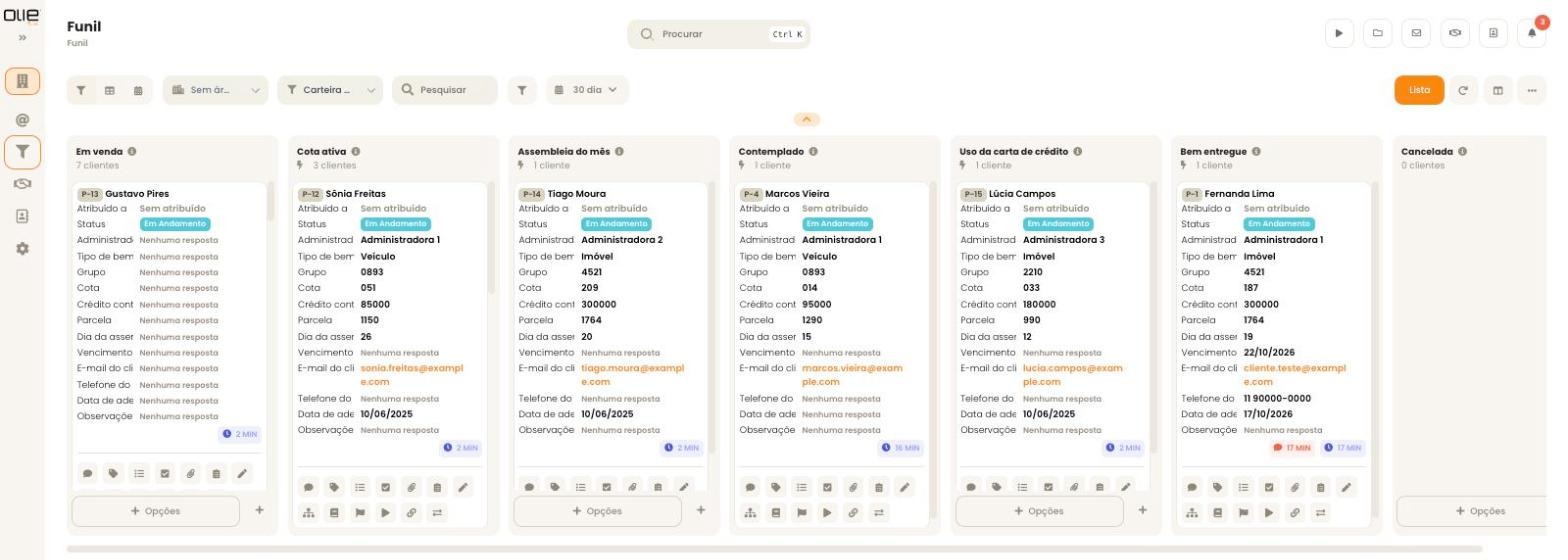Click the comment icon on Gustavo Pires card
Screen dimensions: 1568x560
pyautogui.click(x=87, y=474)
